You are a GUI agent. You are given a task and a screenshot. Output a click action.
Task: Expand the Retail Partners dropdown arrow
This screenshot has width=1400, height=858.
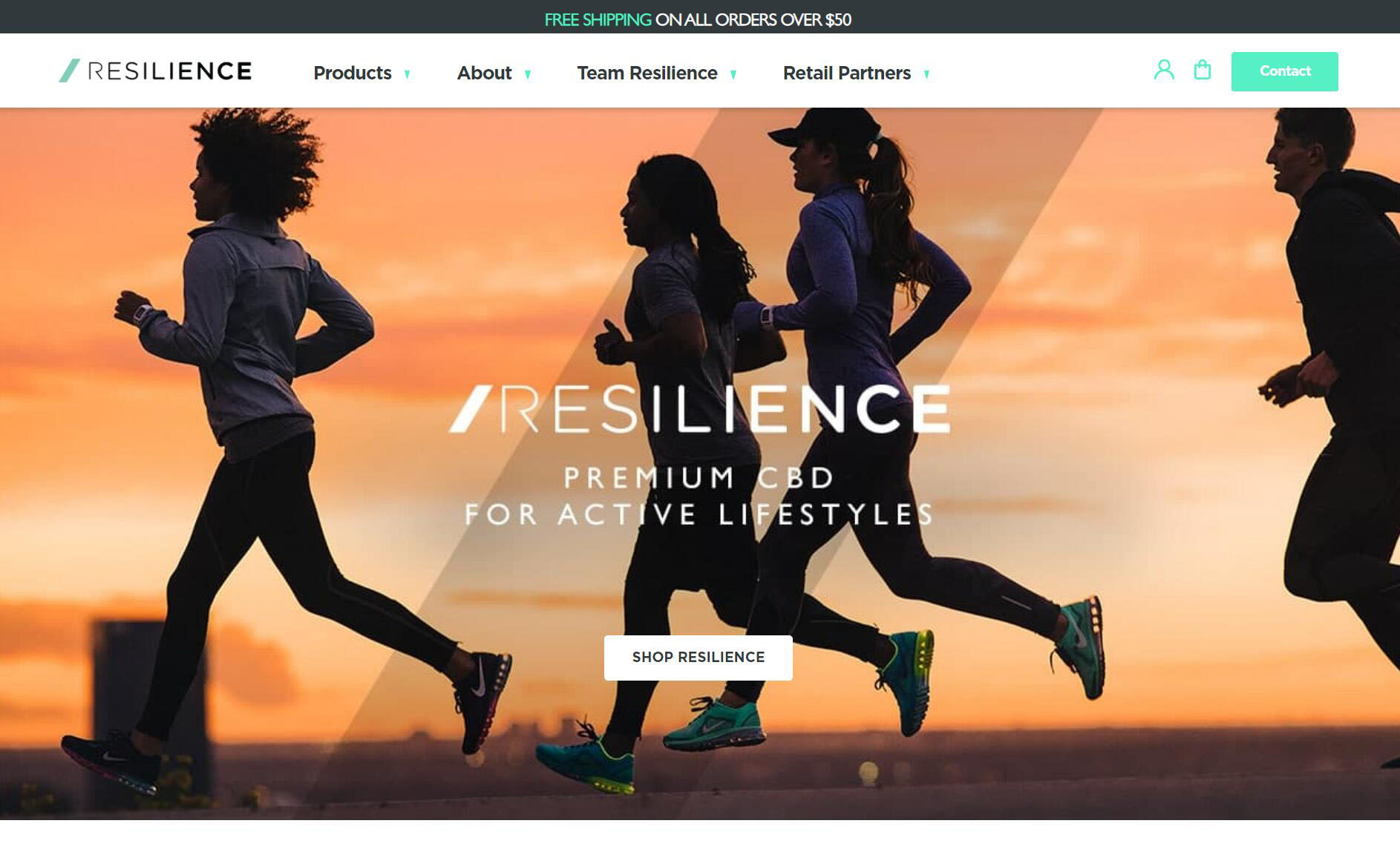pos(926,74)
